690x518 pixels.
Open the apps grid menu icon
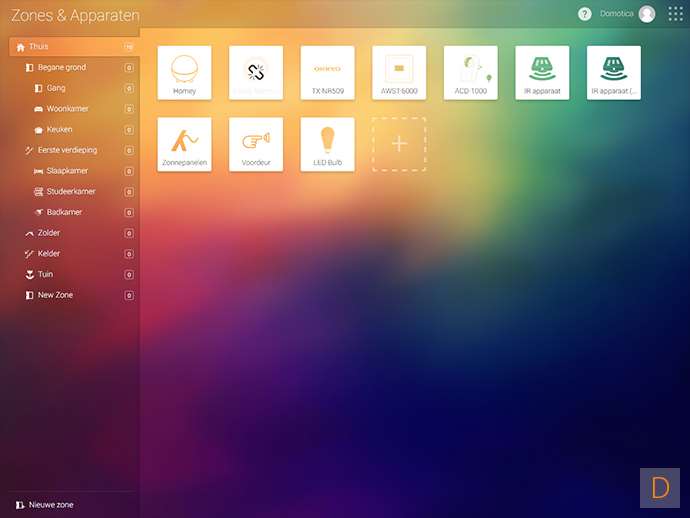coord(675,14)
